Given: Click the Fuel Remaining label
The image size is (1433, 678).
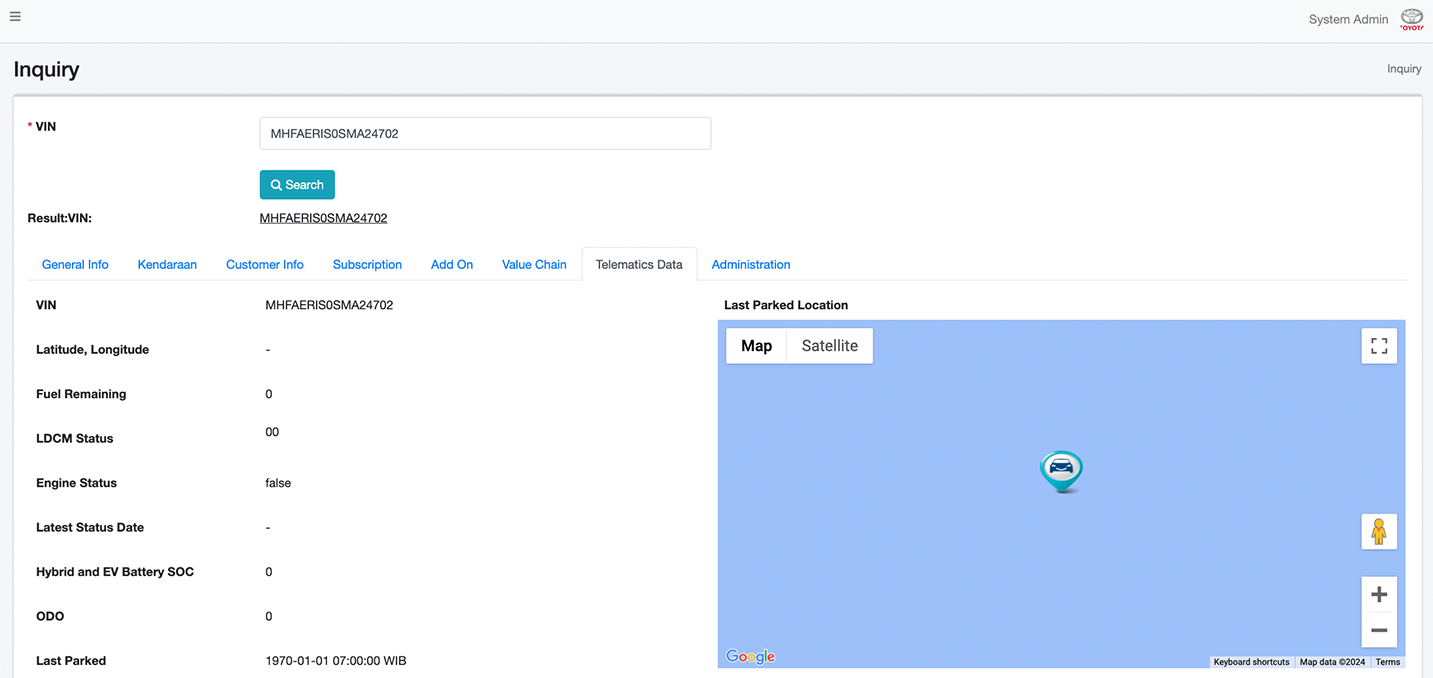Looking at the screenshot, I should click(81, 394).
